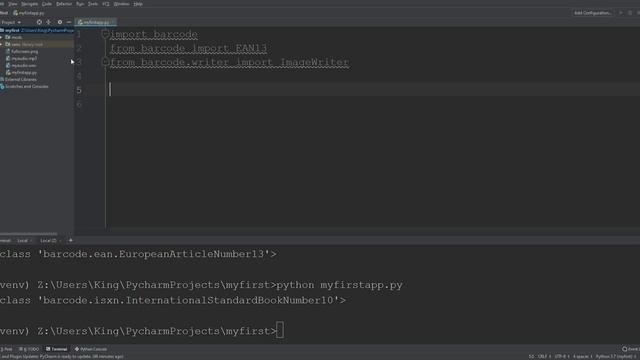Open Project panel settings gear

point(60,22)
